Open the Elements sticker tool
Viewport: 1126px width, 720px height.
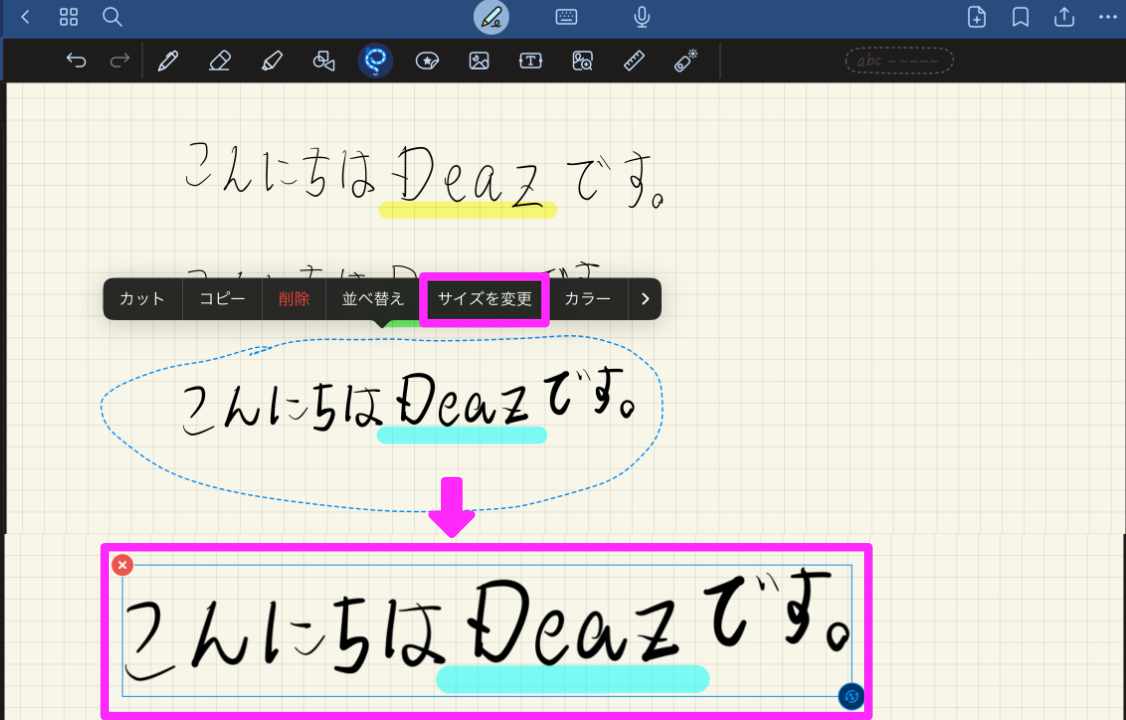pos(427,60)
